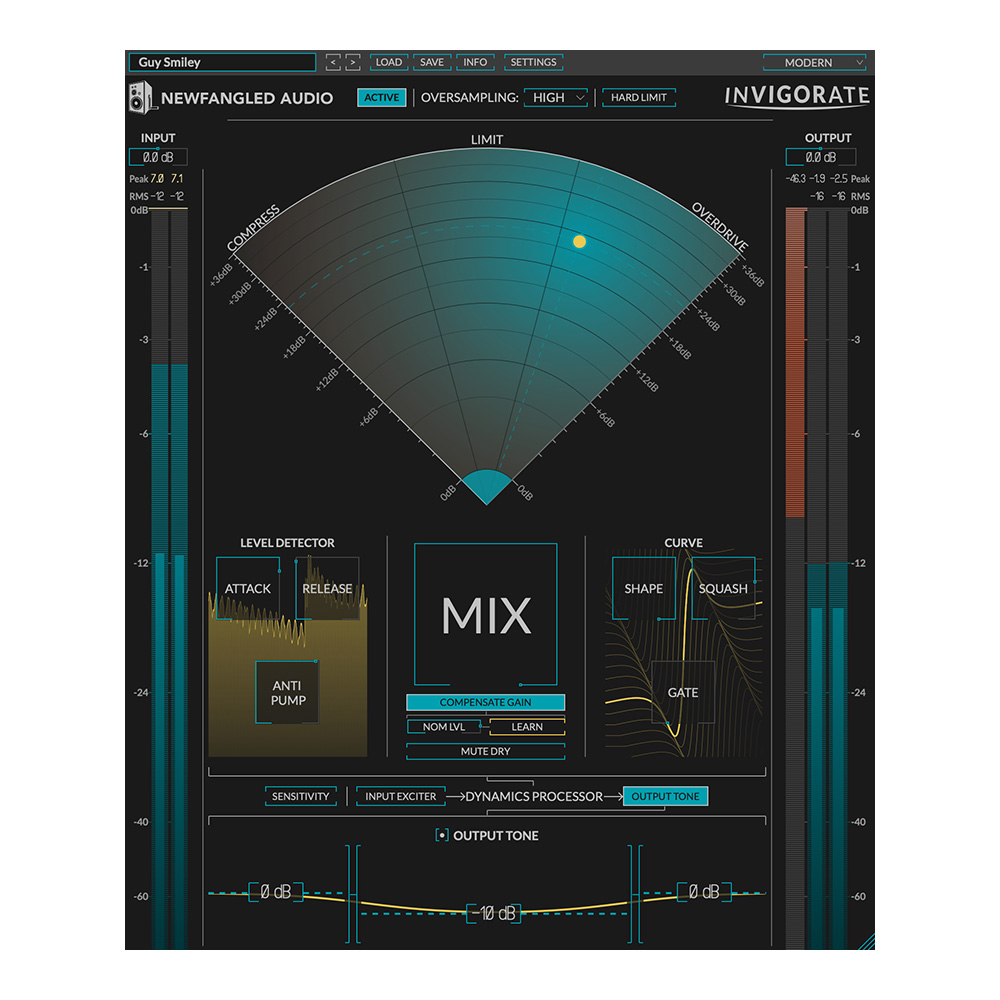The image size is (1000, 1000).
Task: Click the MIX control box
Action: (x=486, y=615)
